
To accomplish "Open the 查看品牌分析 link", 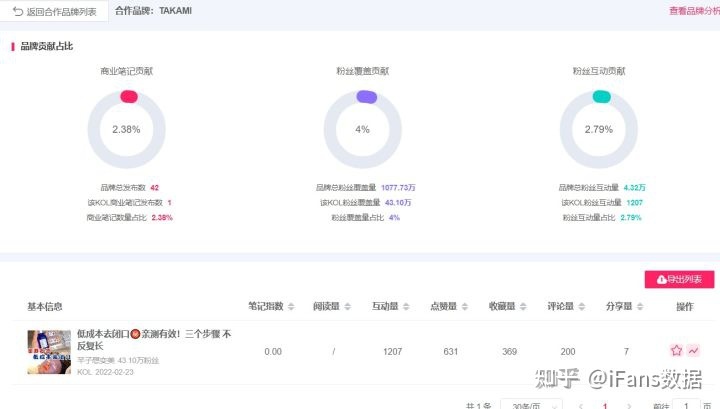I will coord(694,11).
